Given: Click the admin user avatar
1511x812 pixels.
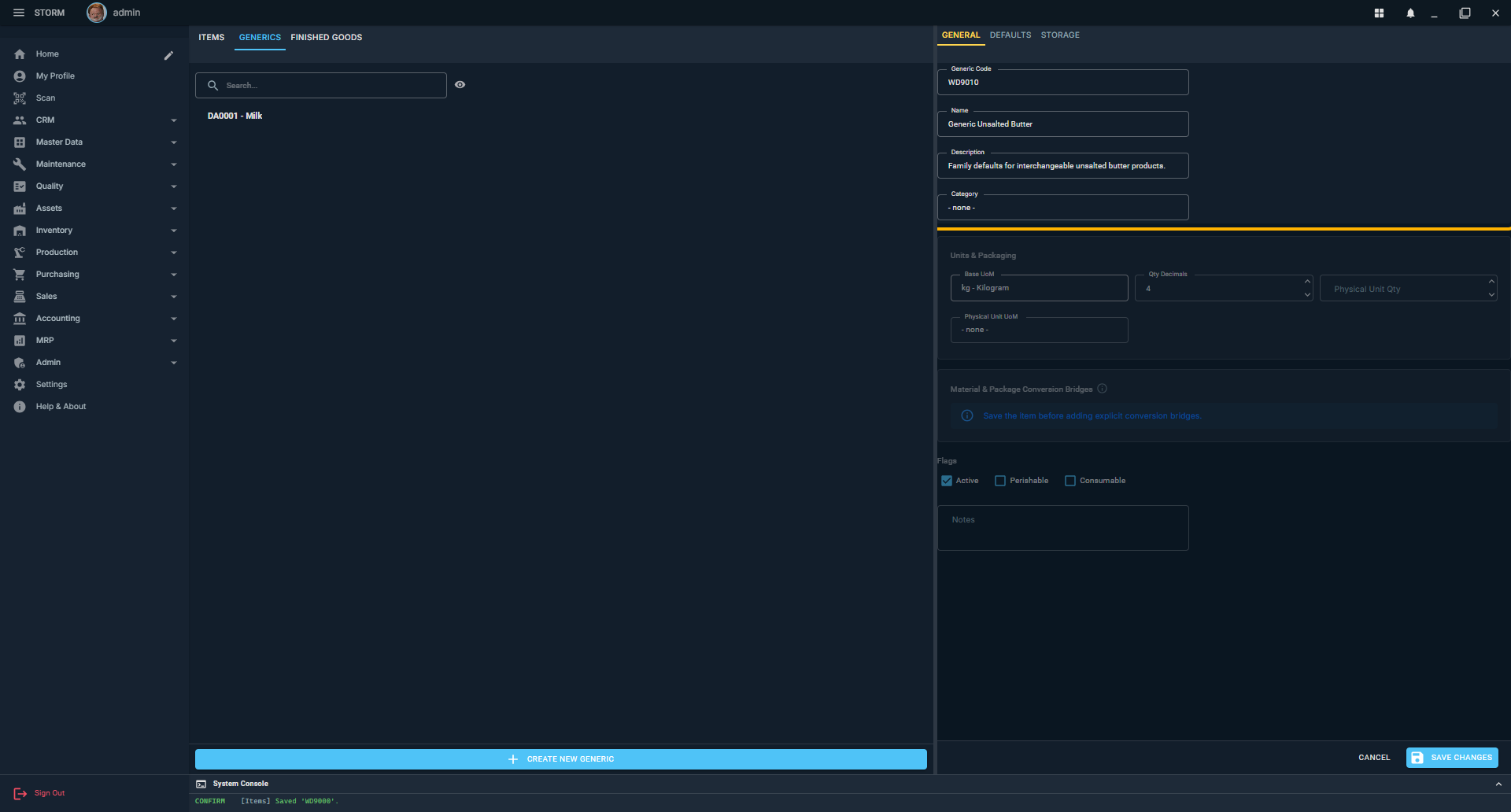Looking at the screenshot, I should tap(97, 13).
